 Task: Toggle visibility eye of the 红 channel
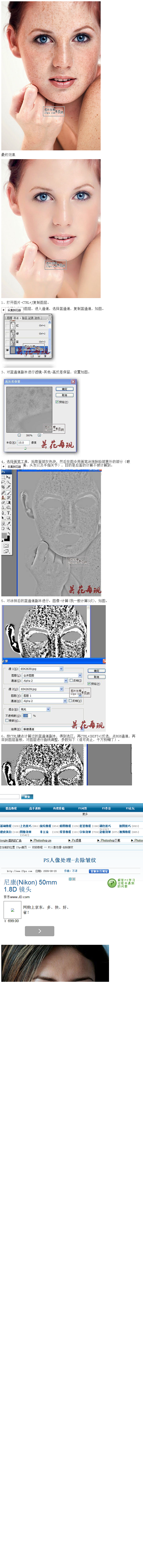coord(7,326)
